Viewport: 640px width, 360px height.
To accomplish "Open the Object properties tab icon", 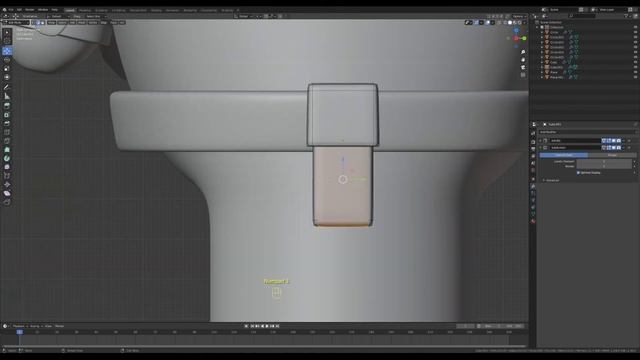I will 533,178.
